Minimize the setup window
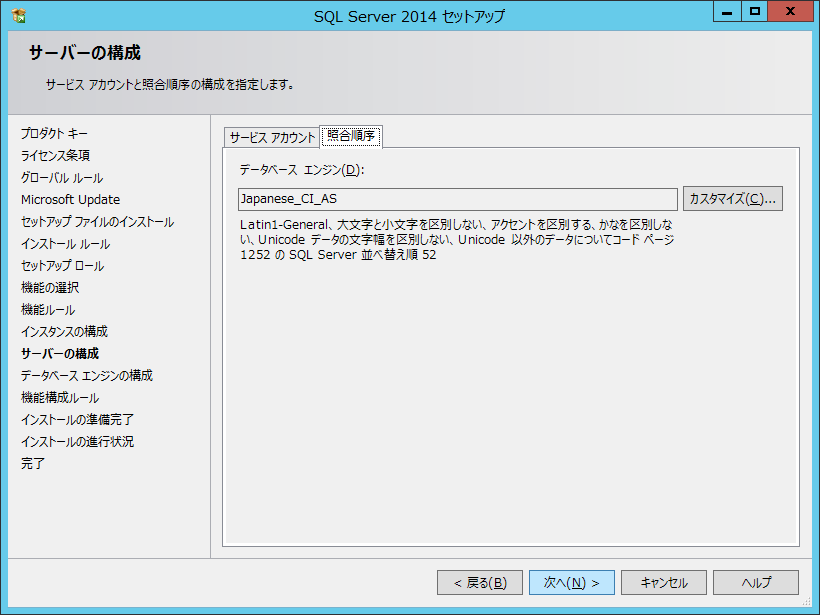The width and height of the screenshot is (820, 615). coord(727,12)
